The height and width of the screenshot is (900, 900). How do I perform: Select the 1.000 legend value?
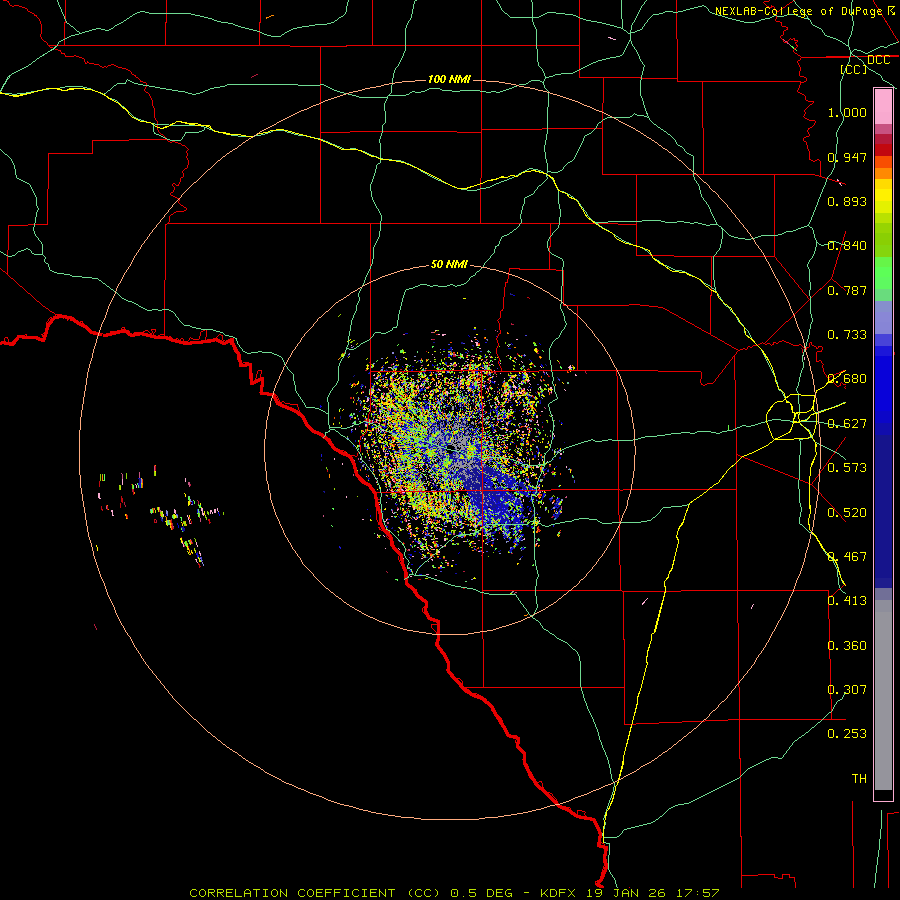[x=847, y=112]
